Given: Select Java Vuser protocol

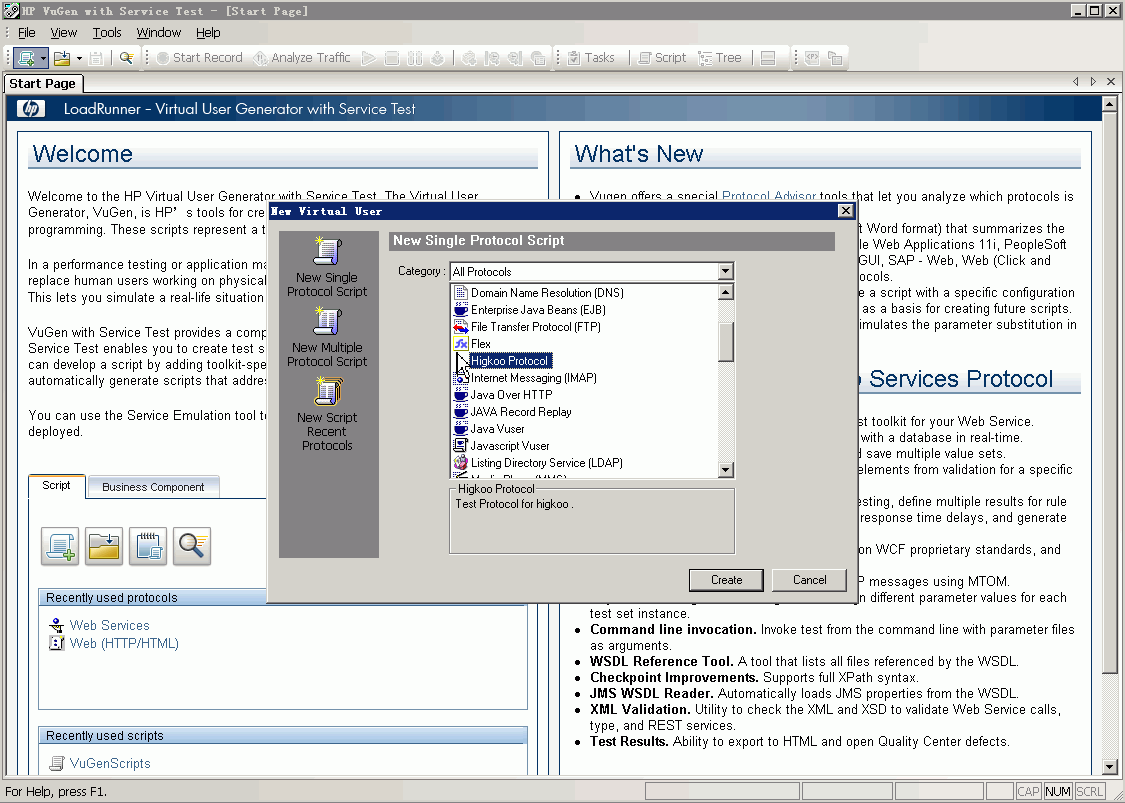Looking at the screenshot, I should click(x=497, y=429).
